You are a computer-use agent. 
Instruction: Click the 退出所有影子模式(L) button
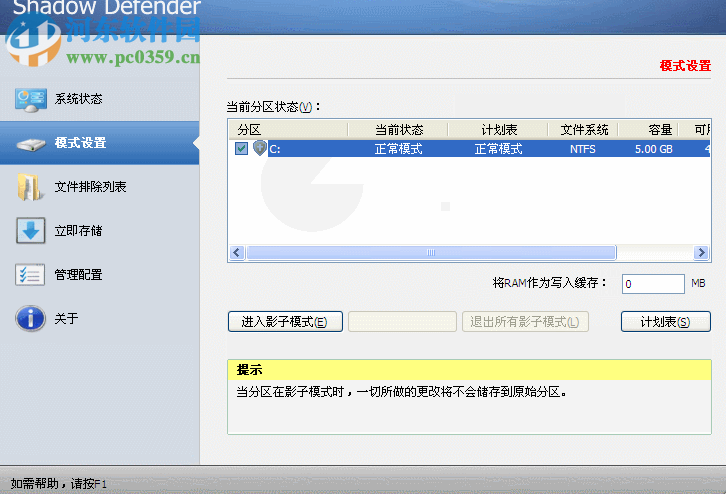pyautogui.click(x=525, y=322)
